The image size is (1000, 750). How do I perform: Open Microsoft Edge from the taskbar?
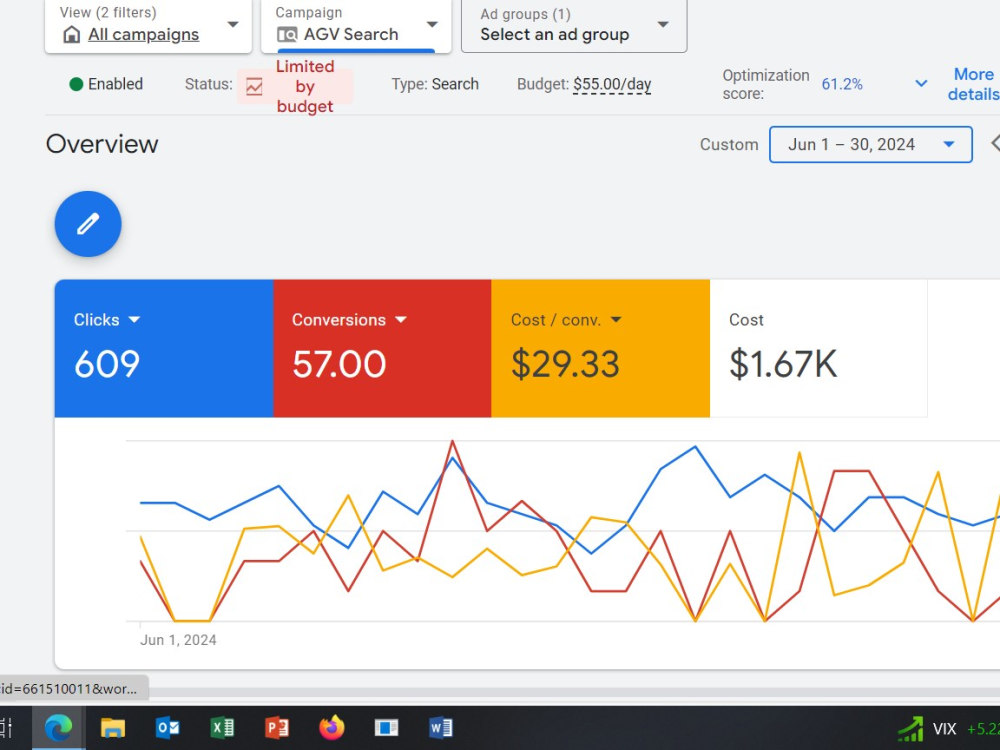(x=58, y=728)
